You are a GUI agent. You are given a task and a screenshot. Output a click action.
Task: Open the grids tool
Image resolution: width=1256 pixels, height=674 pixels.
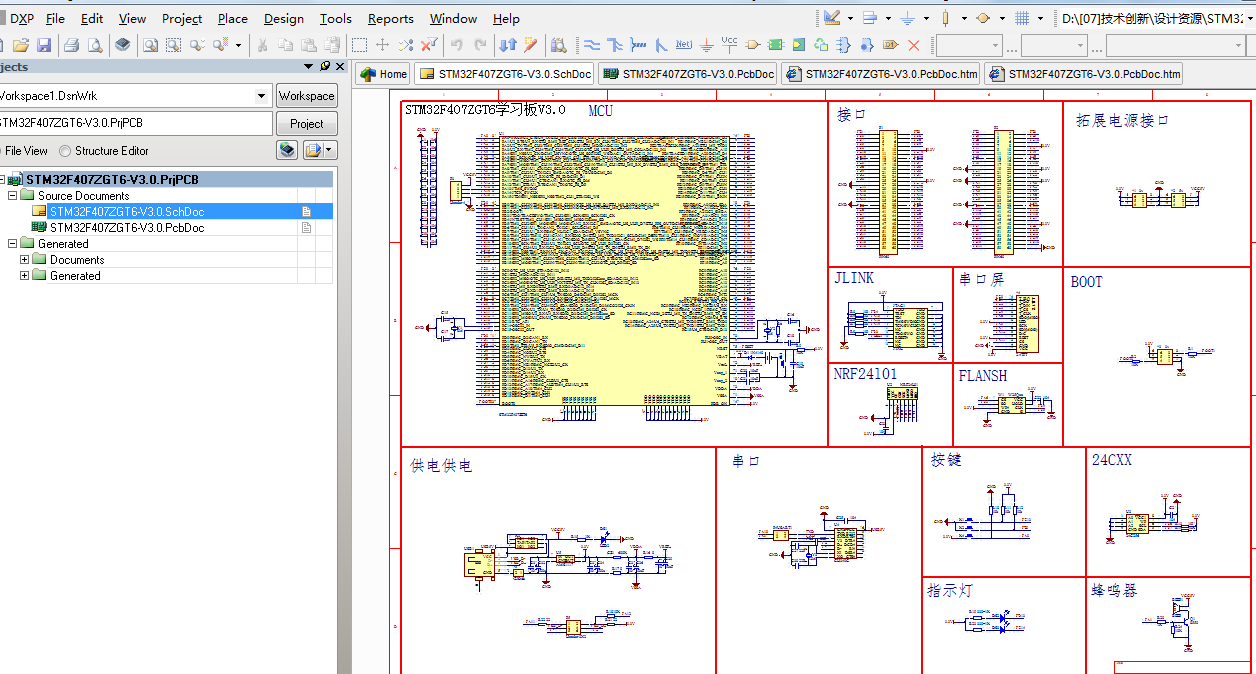pos(1022,18)
